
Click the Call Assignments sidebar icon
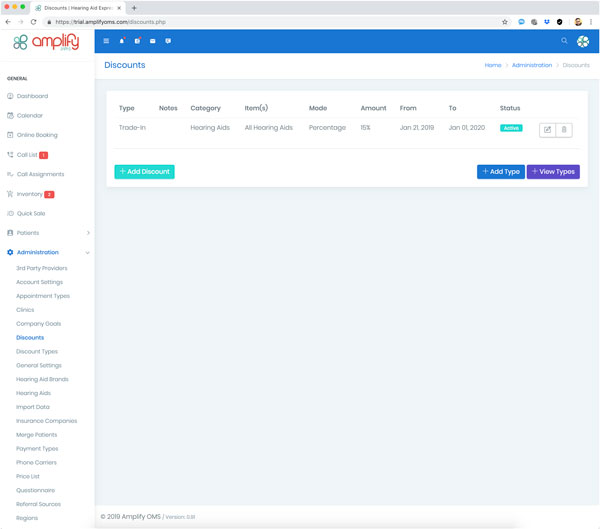[10, 174]
